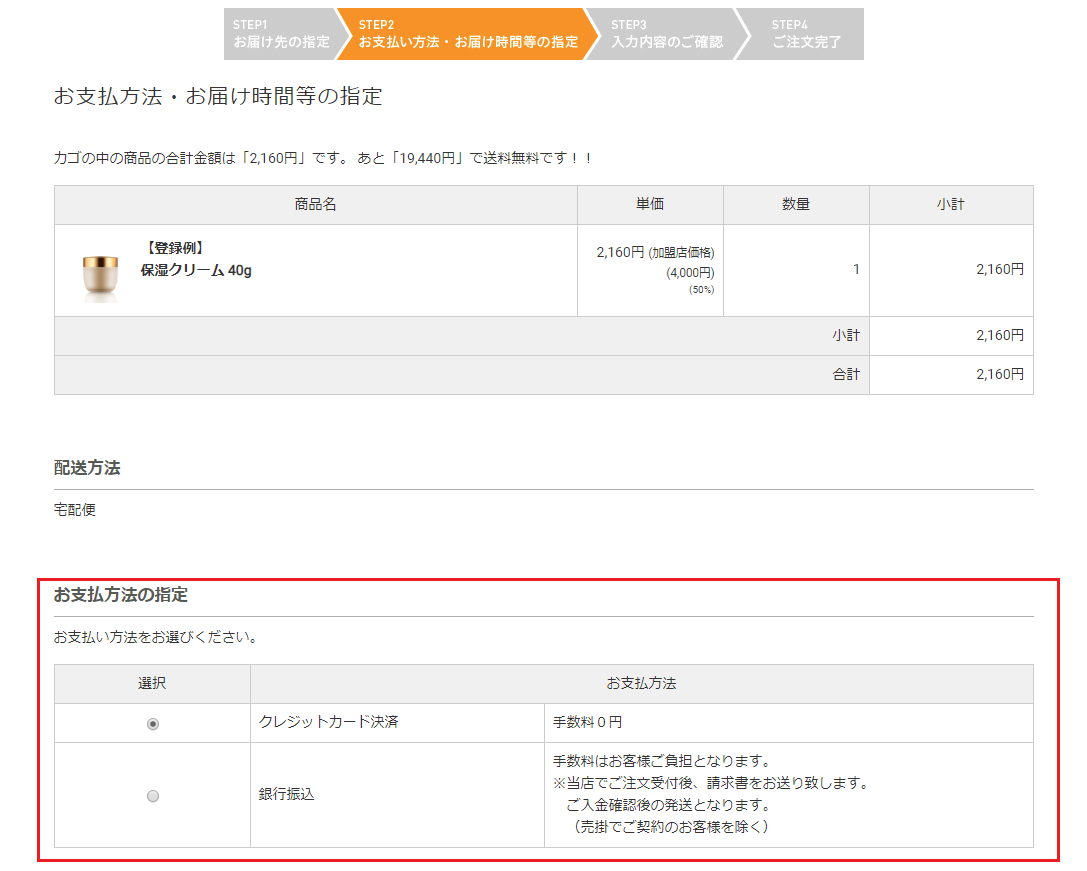Click the 合計 row label
1087x871 pixels.
pyautogui.click(x=845, y=375)
